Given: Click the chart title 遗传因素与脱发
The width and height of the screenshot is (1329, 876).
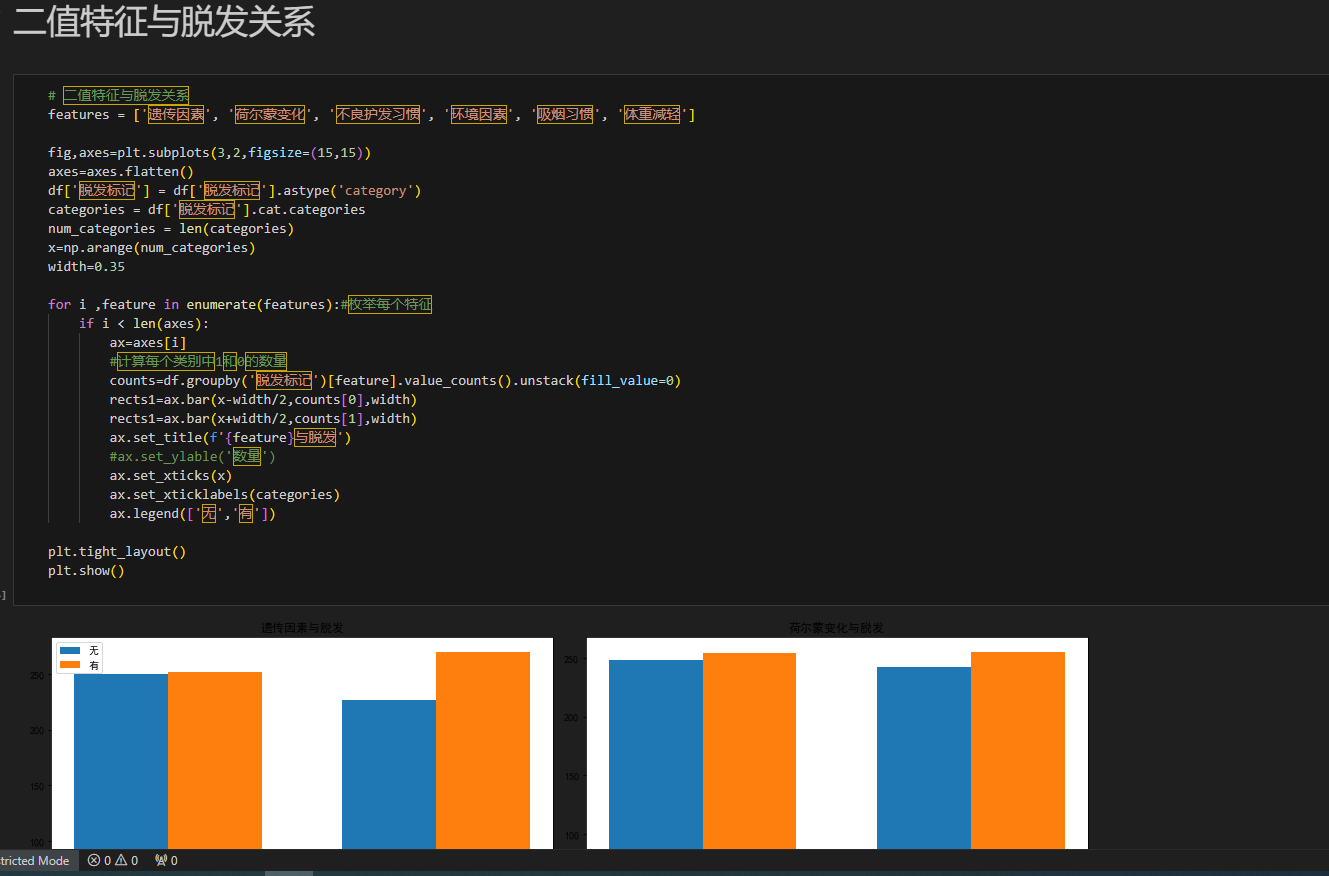Looking at the screenshot, I should click(302, 628).
